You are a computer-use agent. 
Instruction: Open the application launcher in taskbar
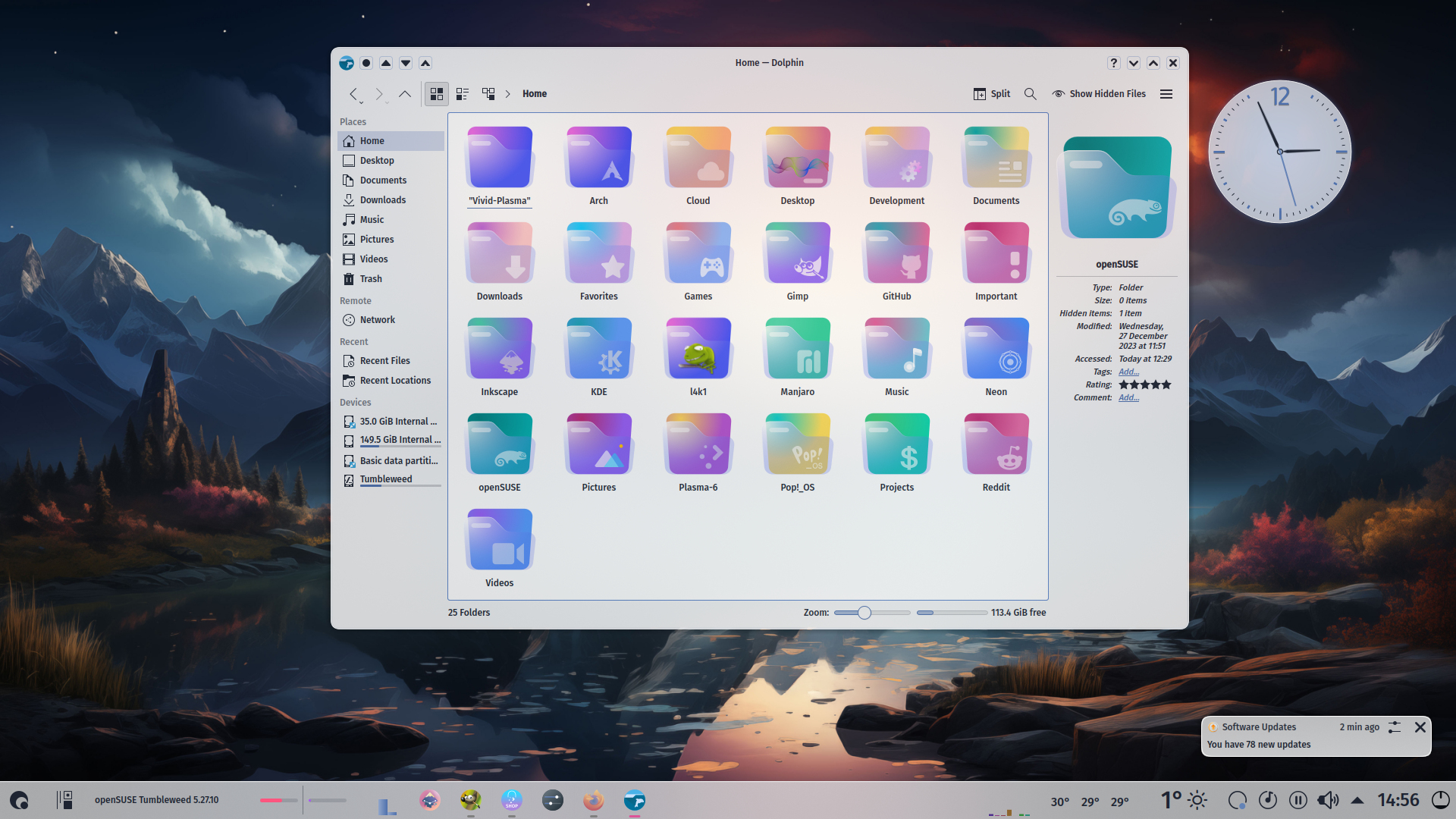(x=20, y=800)
